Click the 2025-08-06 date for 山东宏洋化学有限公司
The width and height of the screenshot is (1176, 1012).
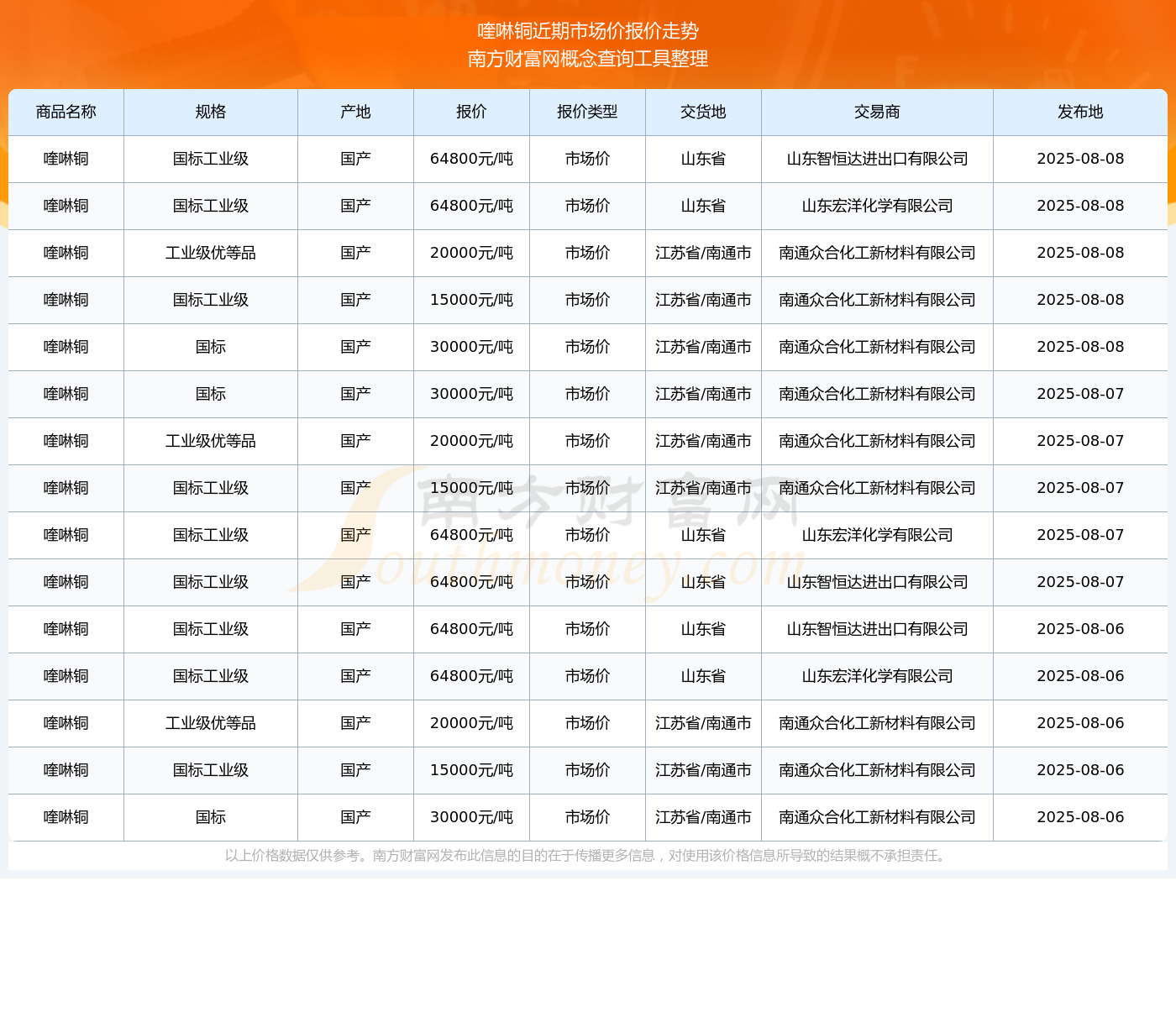[1081, 676]
